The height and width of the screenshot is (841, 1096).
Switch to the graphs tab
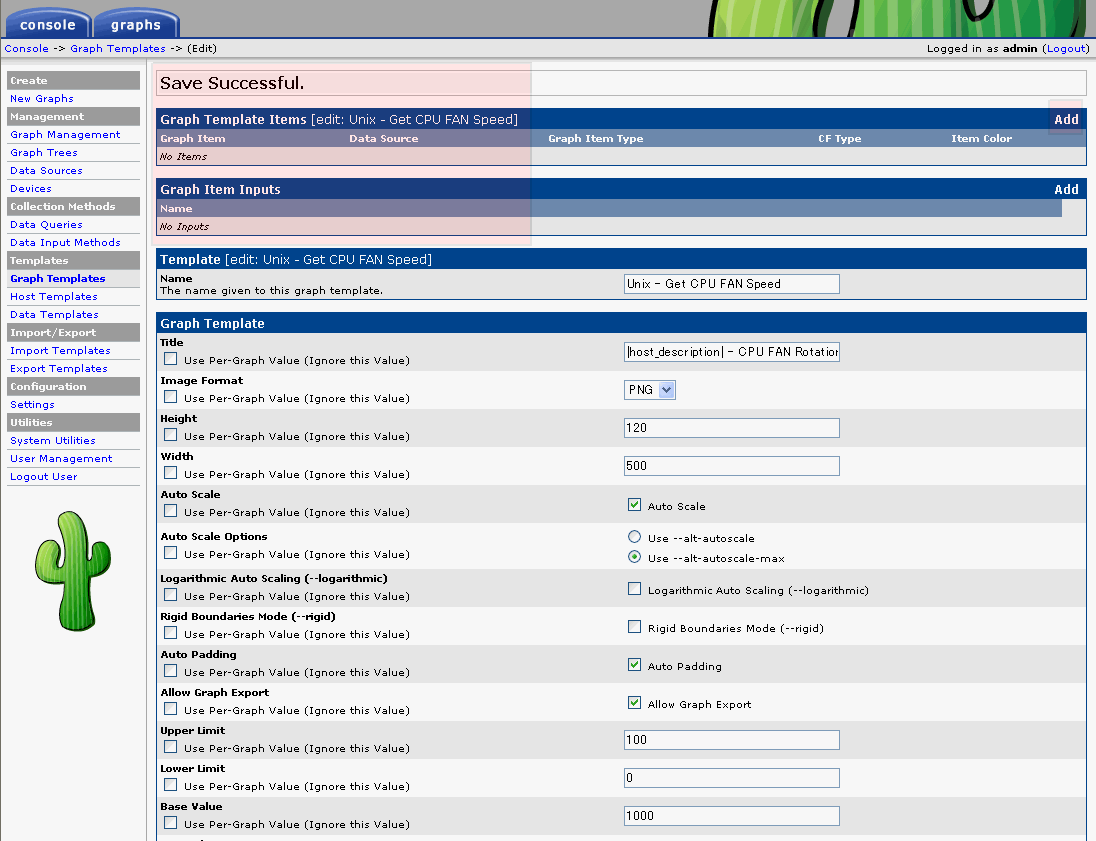click(135, 25)
